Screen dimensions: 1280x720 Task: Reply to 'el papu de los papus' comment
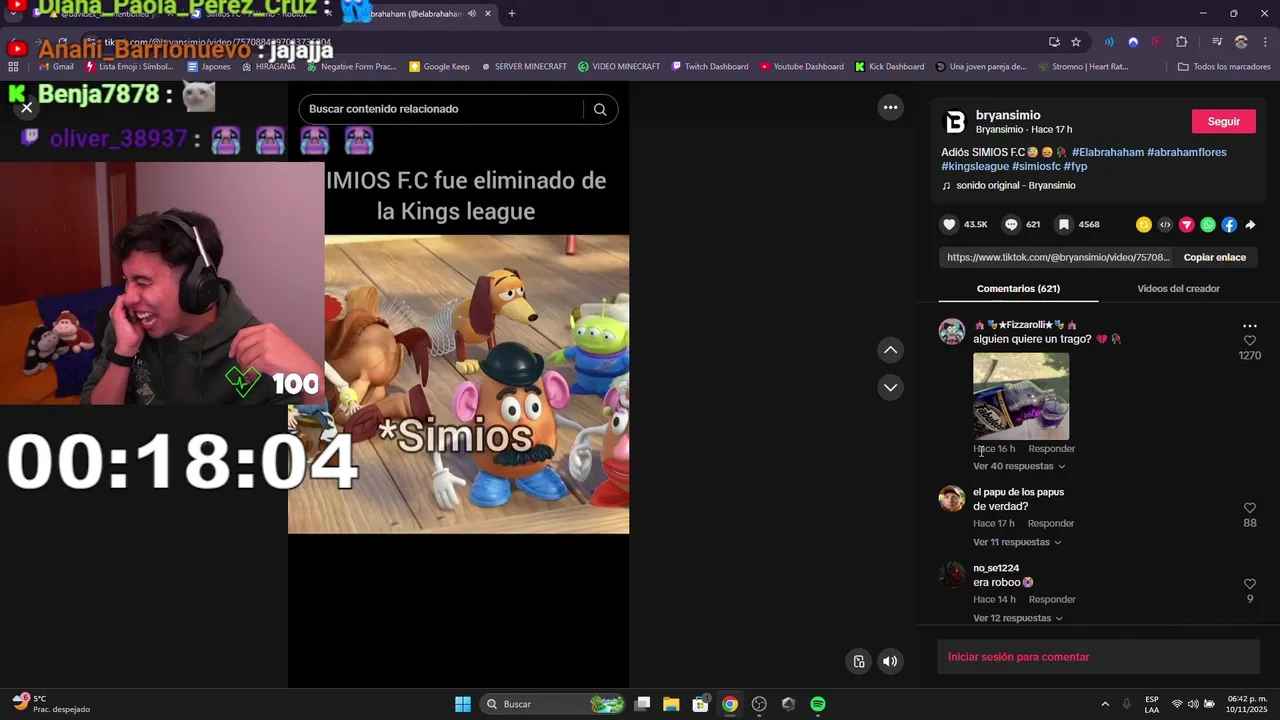point(1050,524)
